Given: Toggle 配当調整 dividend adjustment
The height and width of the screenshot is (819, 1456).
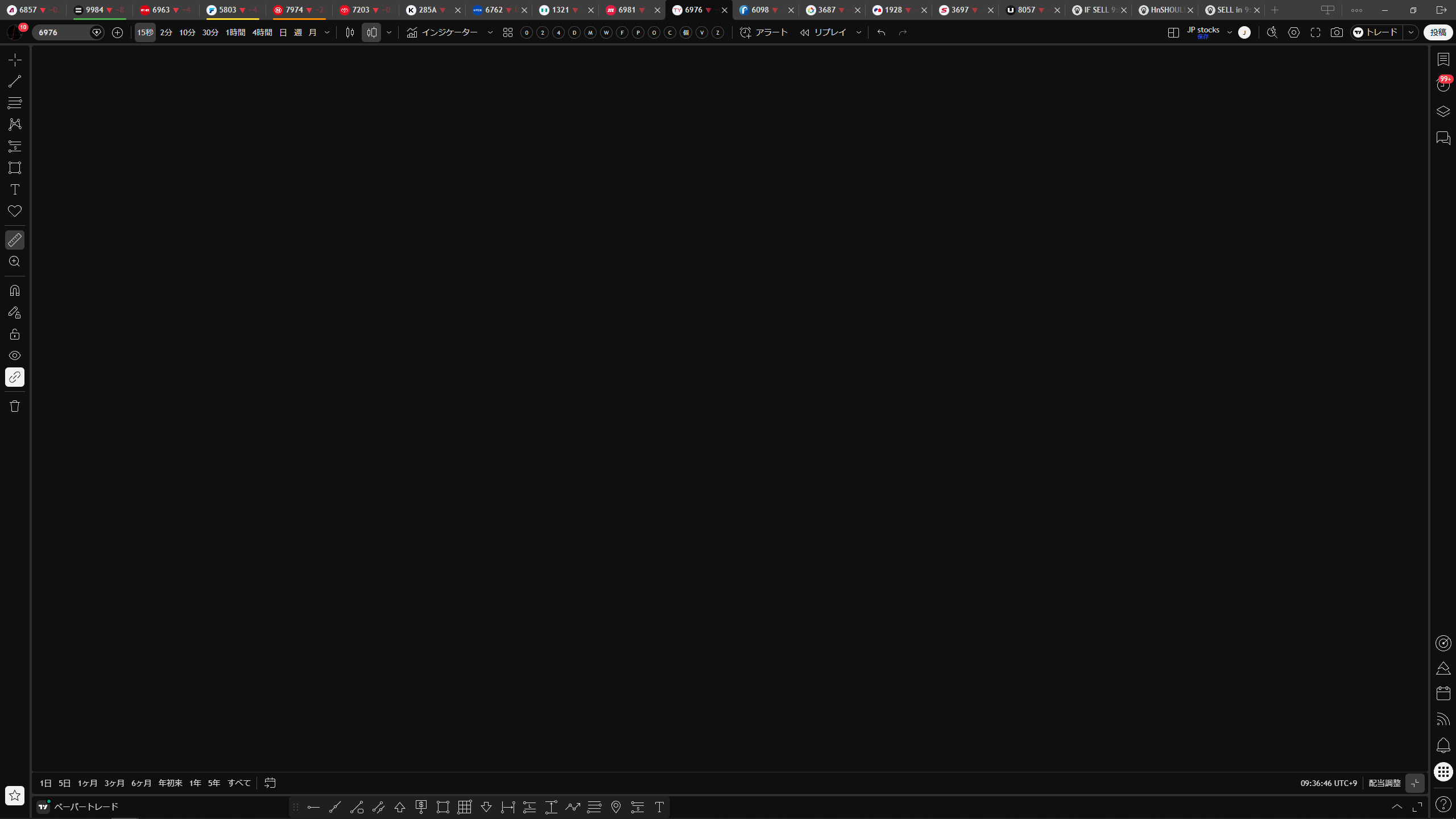Looking at the screenshot, I should 1385,783.
